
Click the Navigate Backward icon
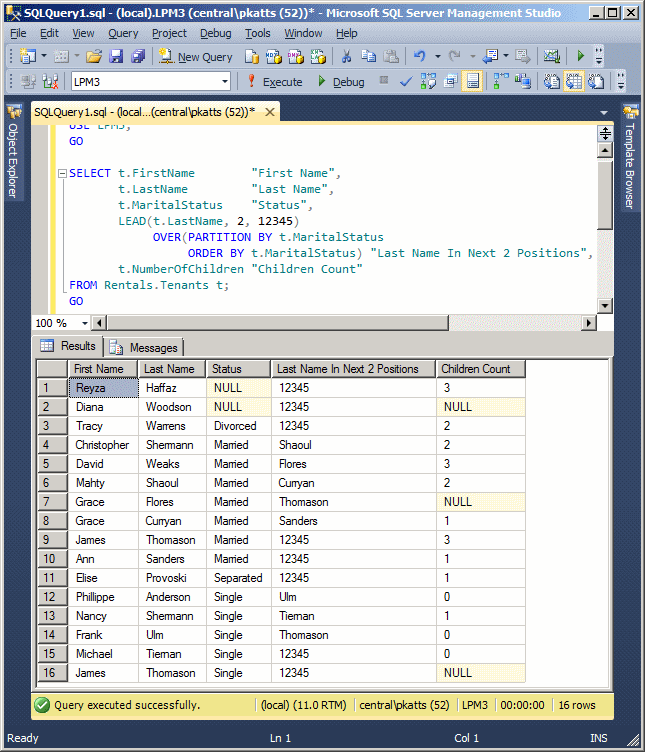490,56
